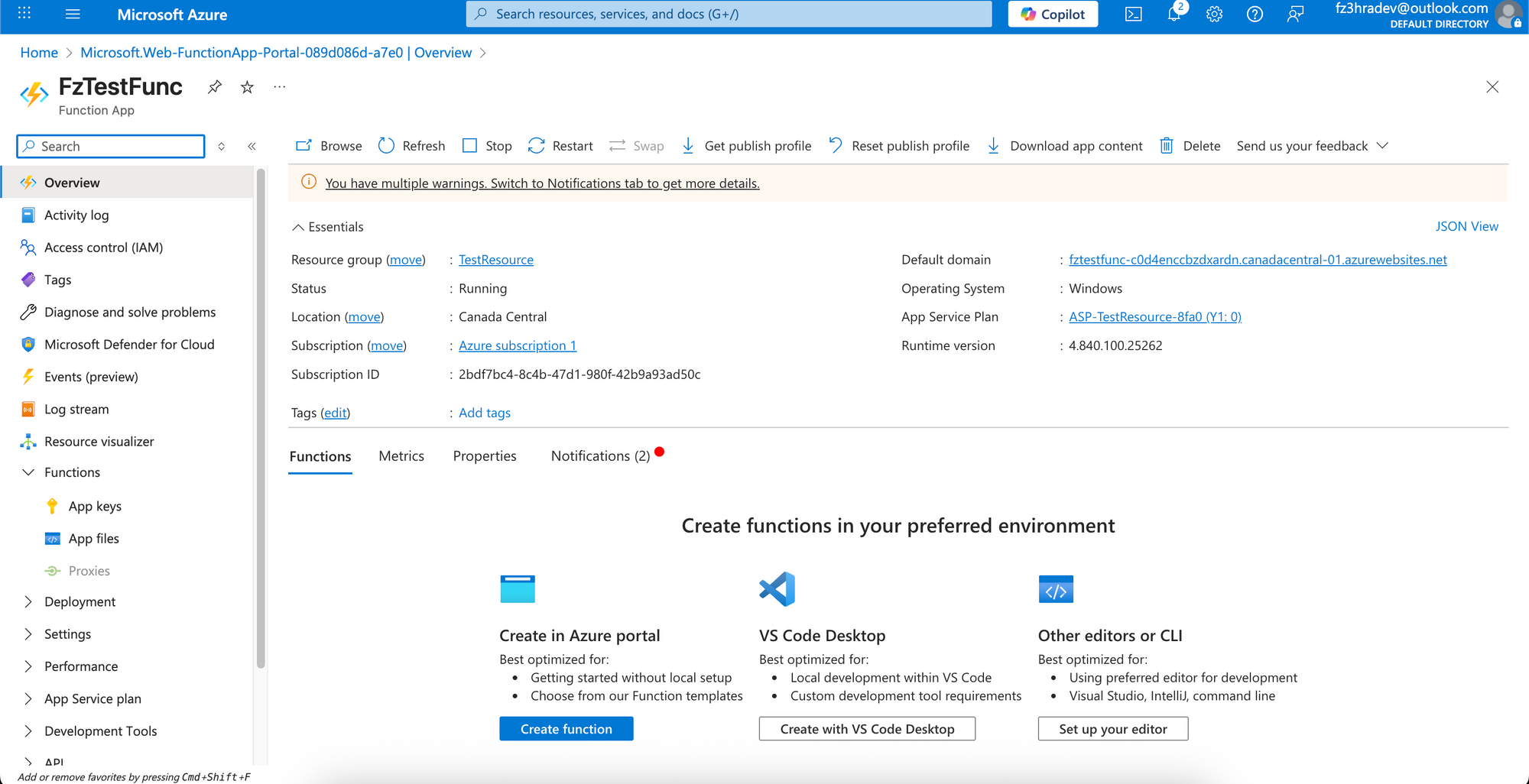The height and width of the screenshot is (784, 1529).
Task: Click the expand/collapse all groups icon
Action: [222, 146]
